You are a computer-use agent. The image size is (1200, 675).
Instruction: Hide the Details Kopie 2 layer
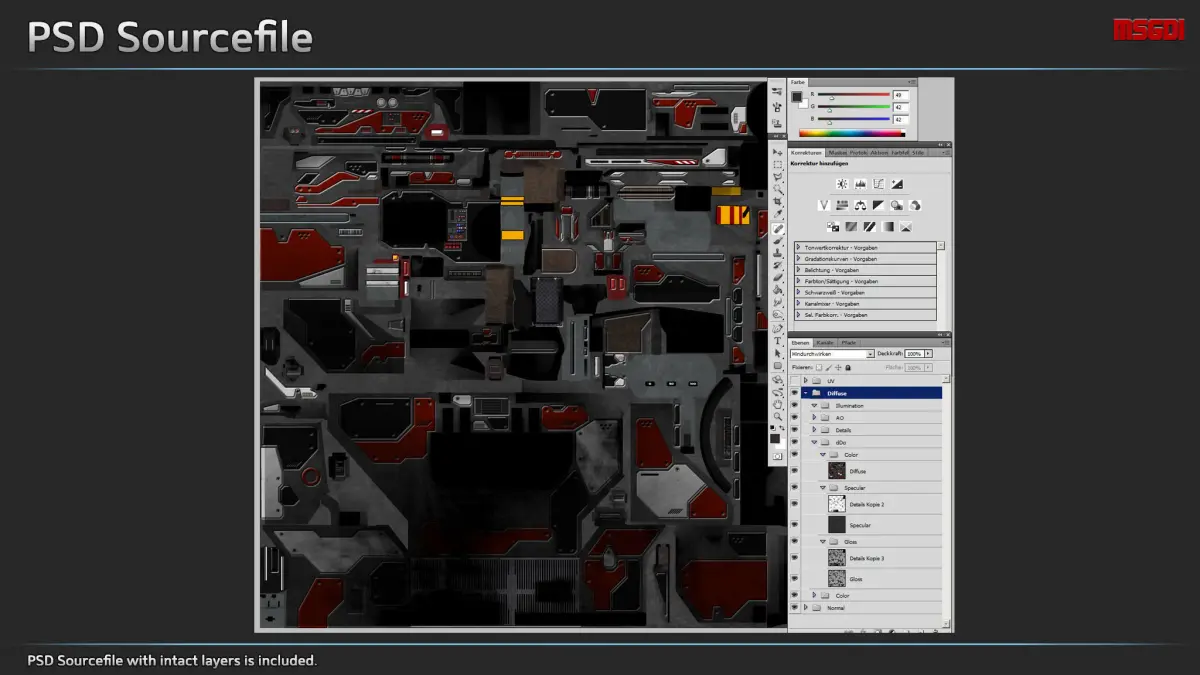click(x=794, y=504)
